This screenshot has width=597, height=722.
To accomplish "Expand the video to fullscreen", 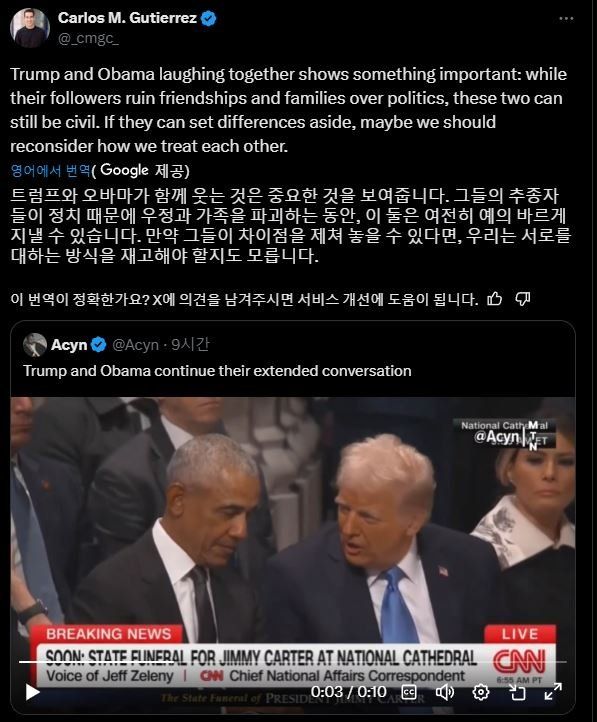I will [x=553, y=692].
